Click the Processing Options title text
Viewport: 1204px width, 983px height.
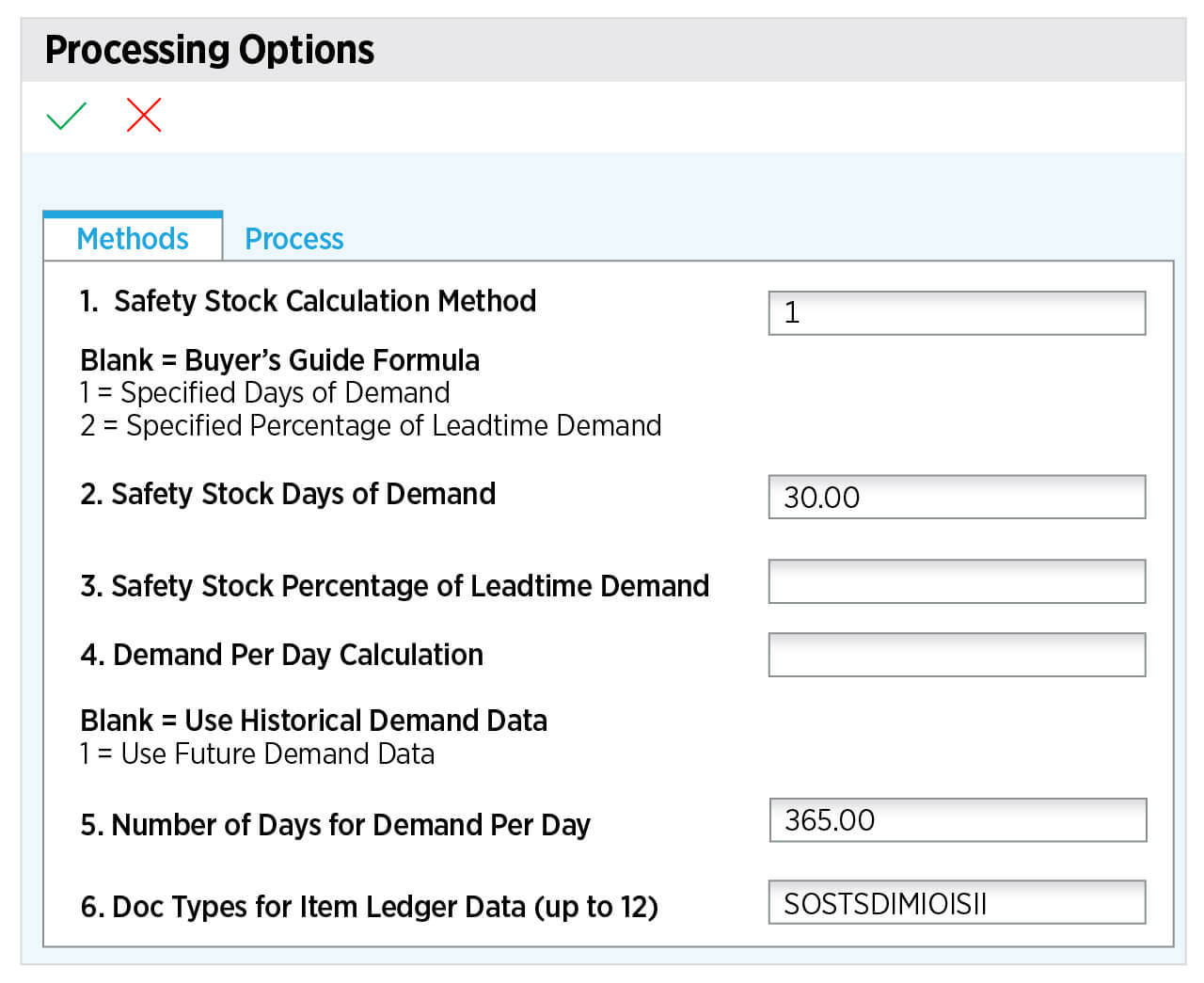210,50
